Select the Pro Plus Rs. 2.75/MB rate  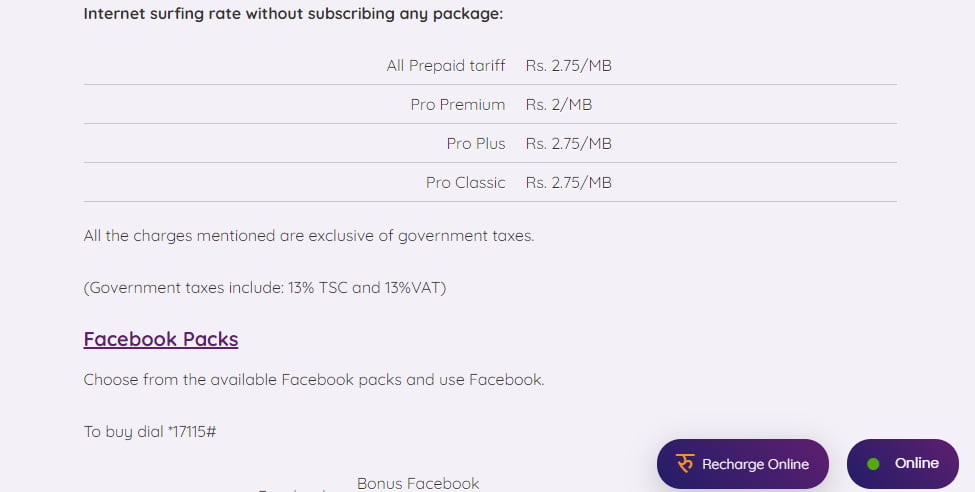click(568, 144)
